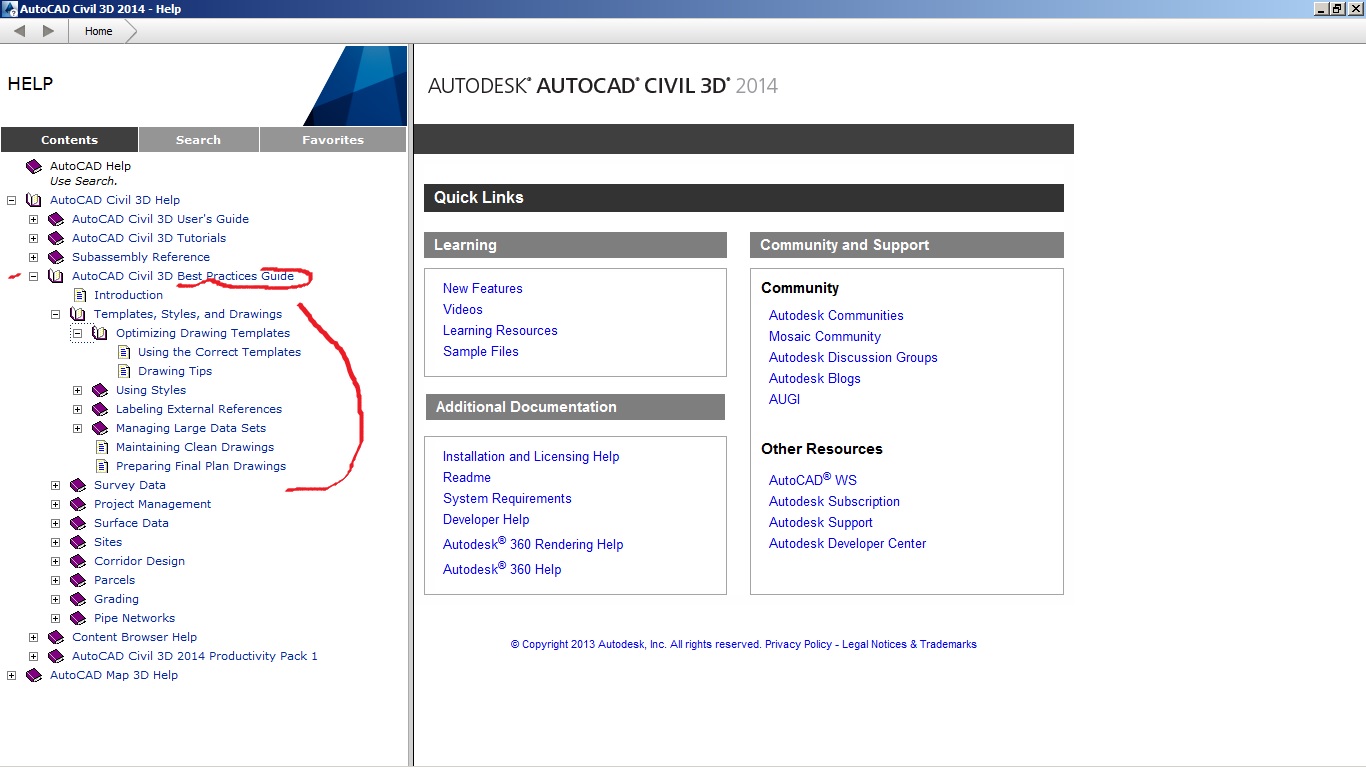Click the Grading book icon
Screen dimensions: 1366x768
(x=78, y=599)
